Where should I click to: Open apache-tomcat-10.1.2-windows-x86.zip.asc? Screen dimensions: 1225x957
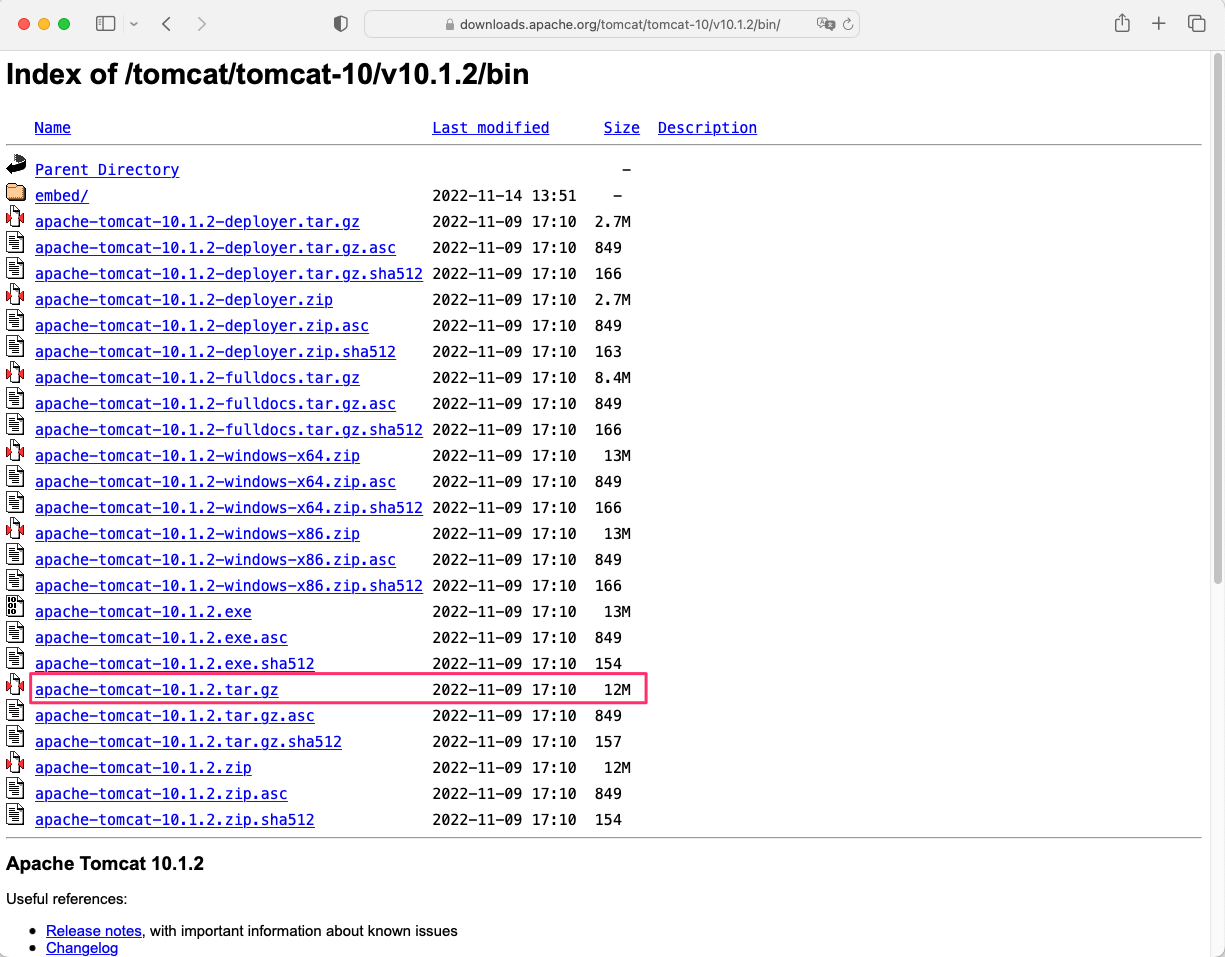[x=215, y=560]
